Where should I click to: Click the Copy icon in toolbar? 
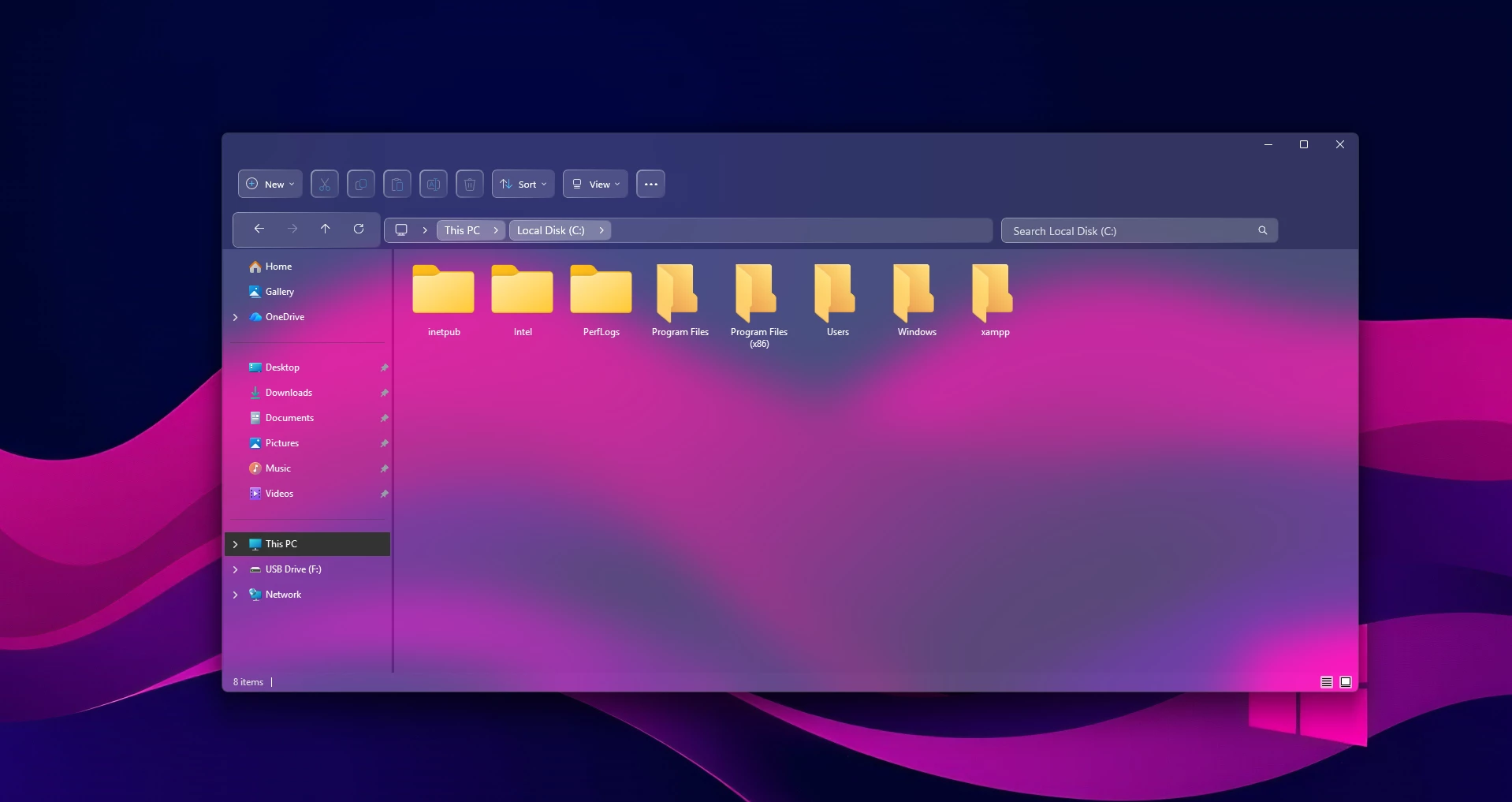tap(361, 184)
